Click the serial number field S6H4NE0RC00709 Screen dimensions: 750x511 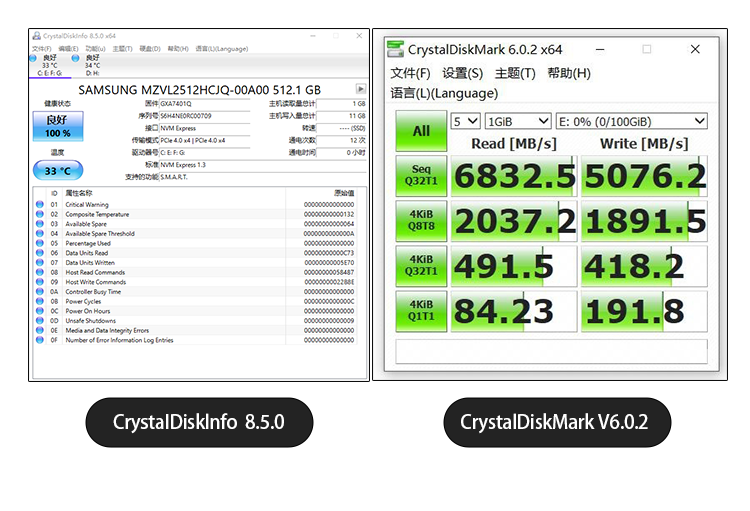(x=205, y=116)
